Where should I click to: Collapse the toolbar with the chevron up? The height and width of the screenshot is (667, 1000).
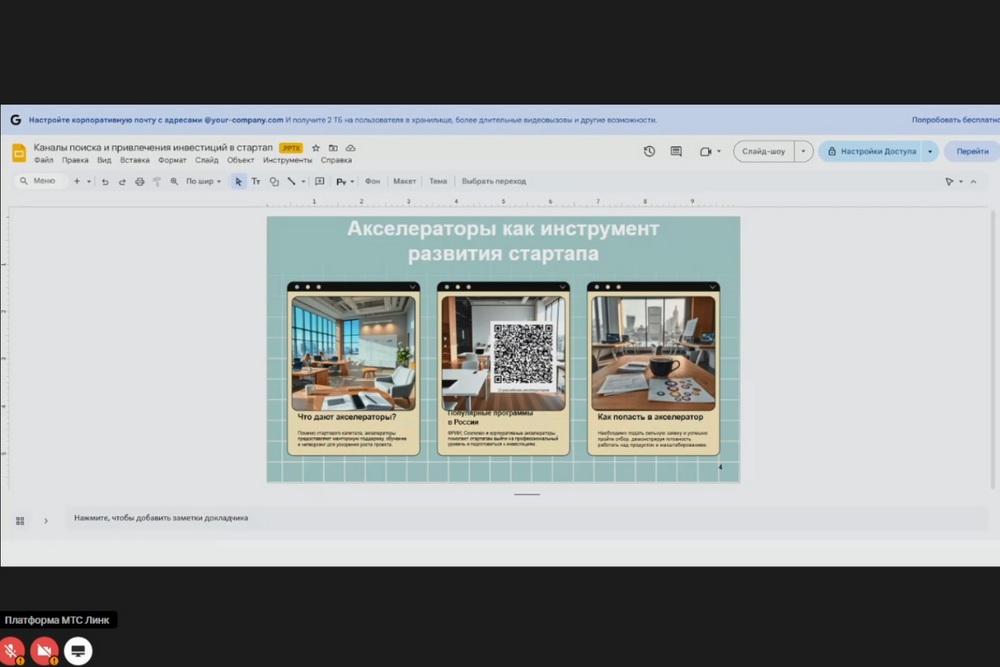[x=974, y=182]
